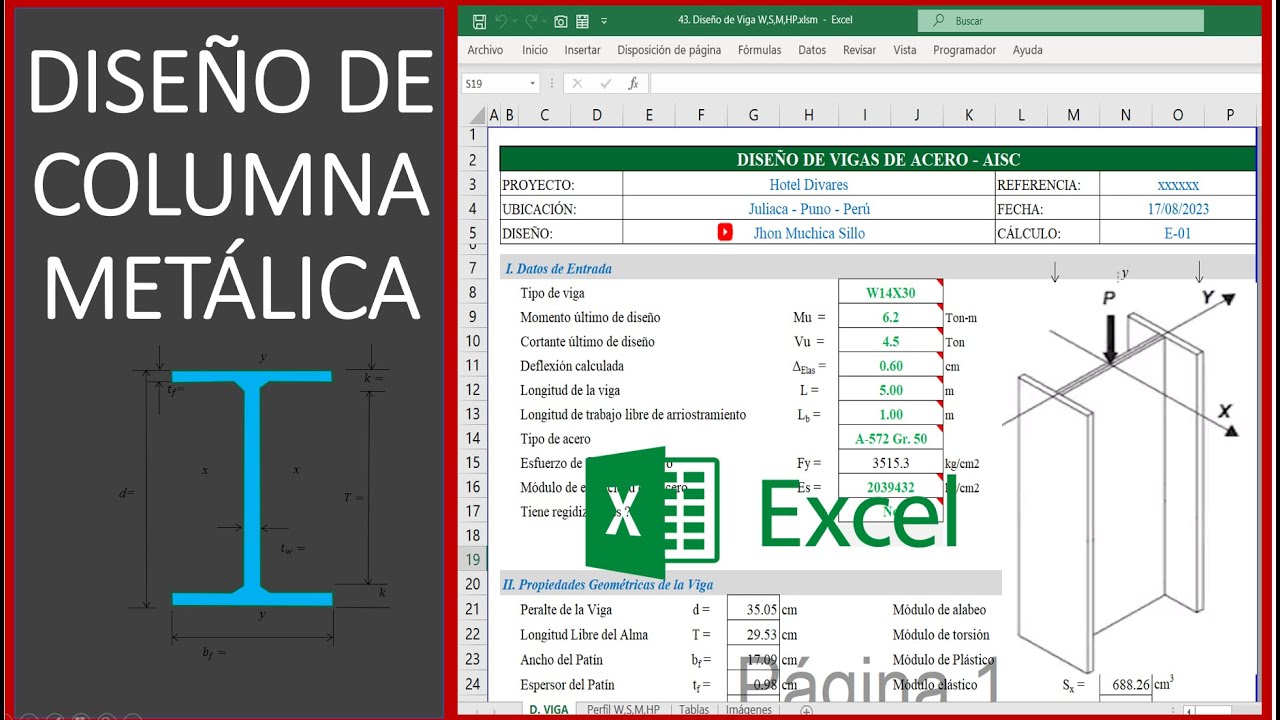Screen dimensions: 1280x720
Task: Click the Insert Function fx icon
Action: [x=633, y=84]
